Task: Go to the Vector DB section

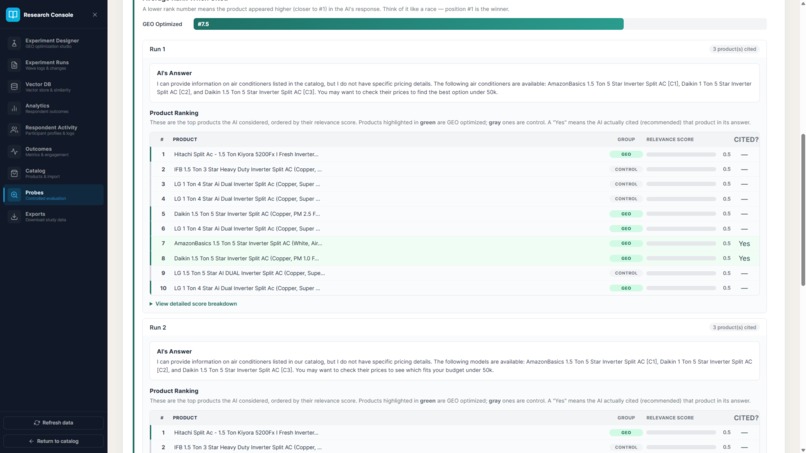Action: (x=53, y=86)
